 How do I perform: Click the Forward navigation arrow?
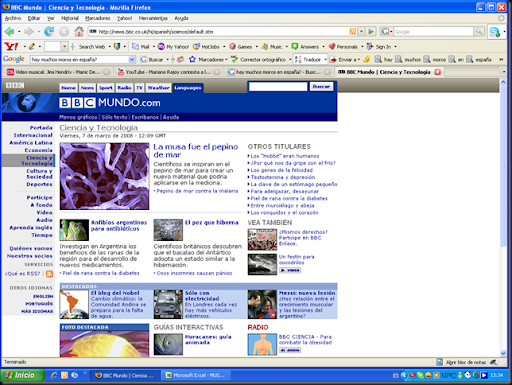click(x=29, y=32)
